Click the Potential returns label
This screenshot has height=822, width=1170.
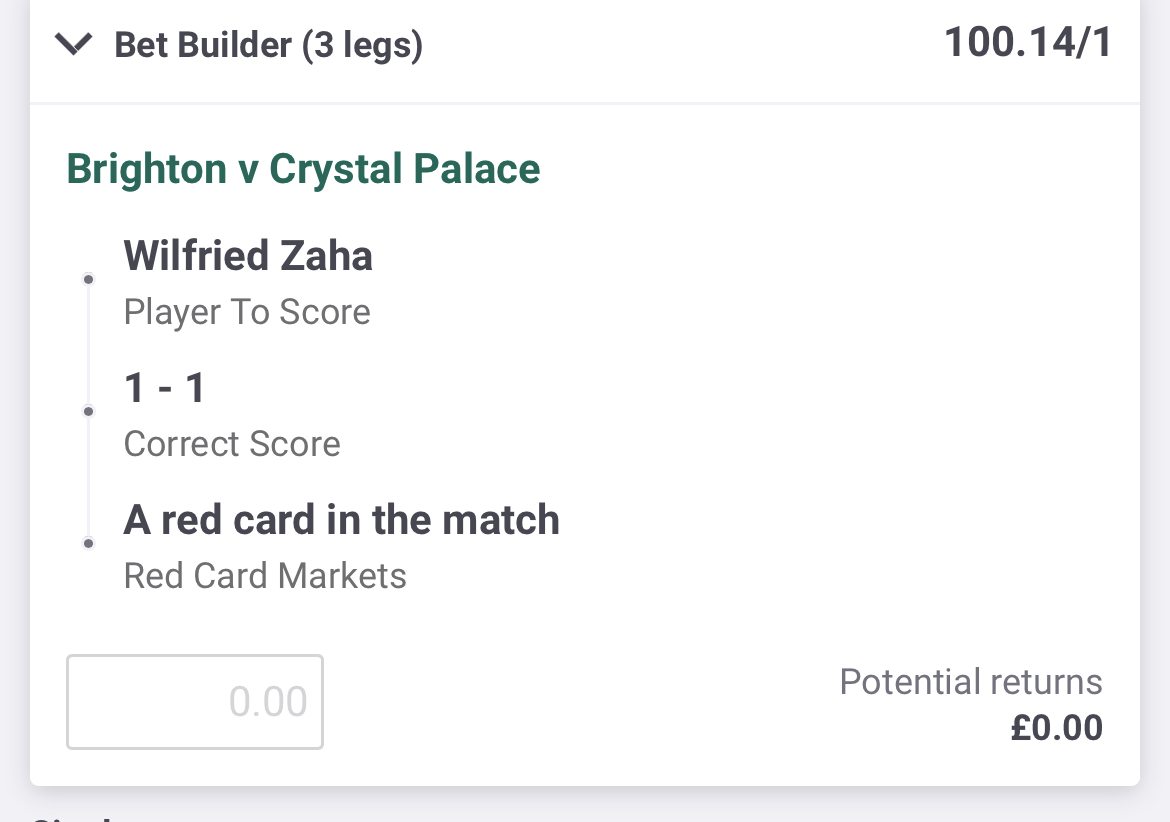971,682
